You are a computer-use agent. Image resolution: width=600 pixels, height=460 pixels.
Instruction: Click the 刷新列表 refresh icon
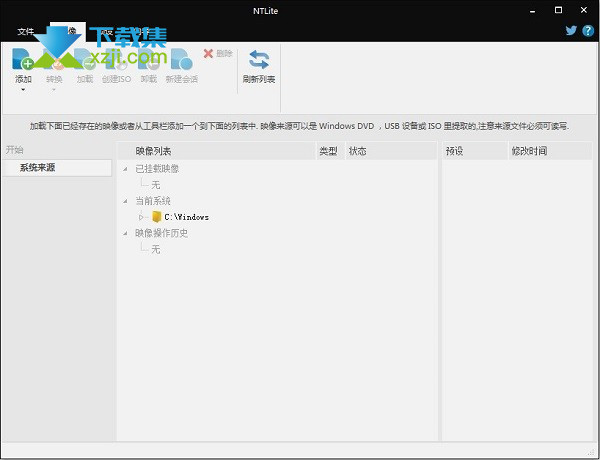tap(259, 60)
